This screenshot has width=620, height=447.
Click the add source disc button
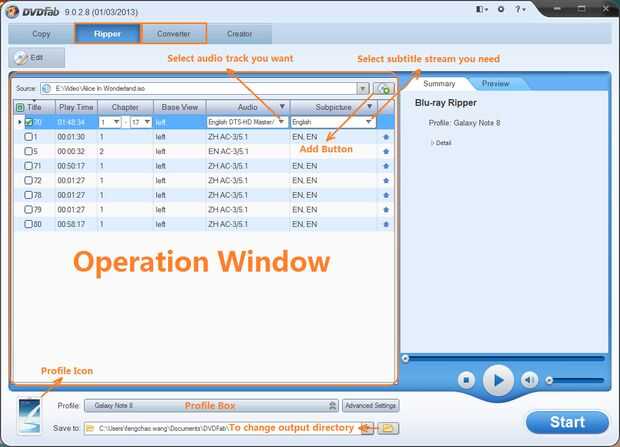click(384, 89)
